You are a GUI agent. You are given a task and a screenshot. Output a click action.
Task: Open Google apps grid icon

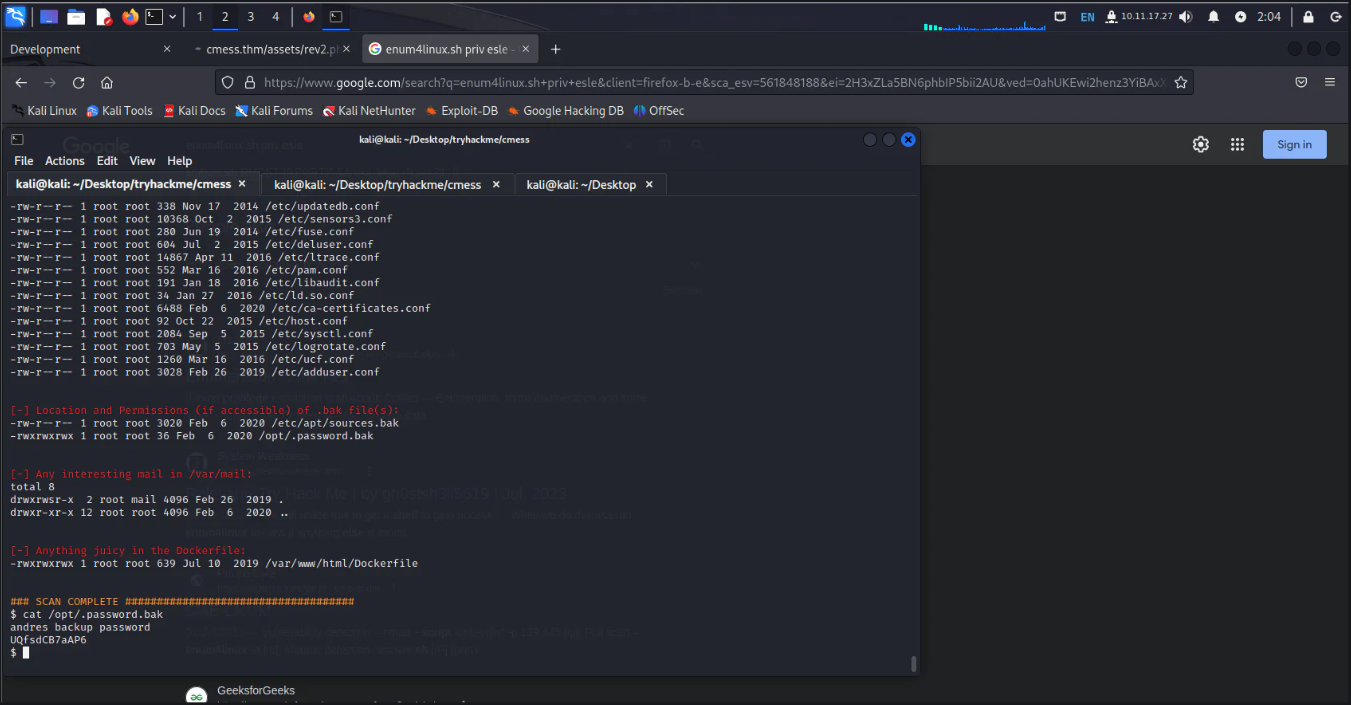point(1237,145)
